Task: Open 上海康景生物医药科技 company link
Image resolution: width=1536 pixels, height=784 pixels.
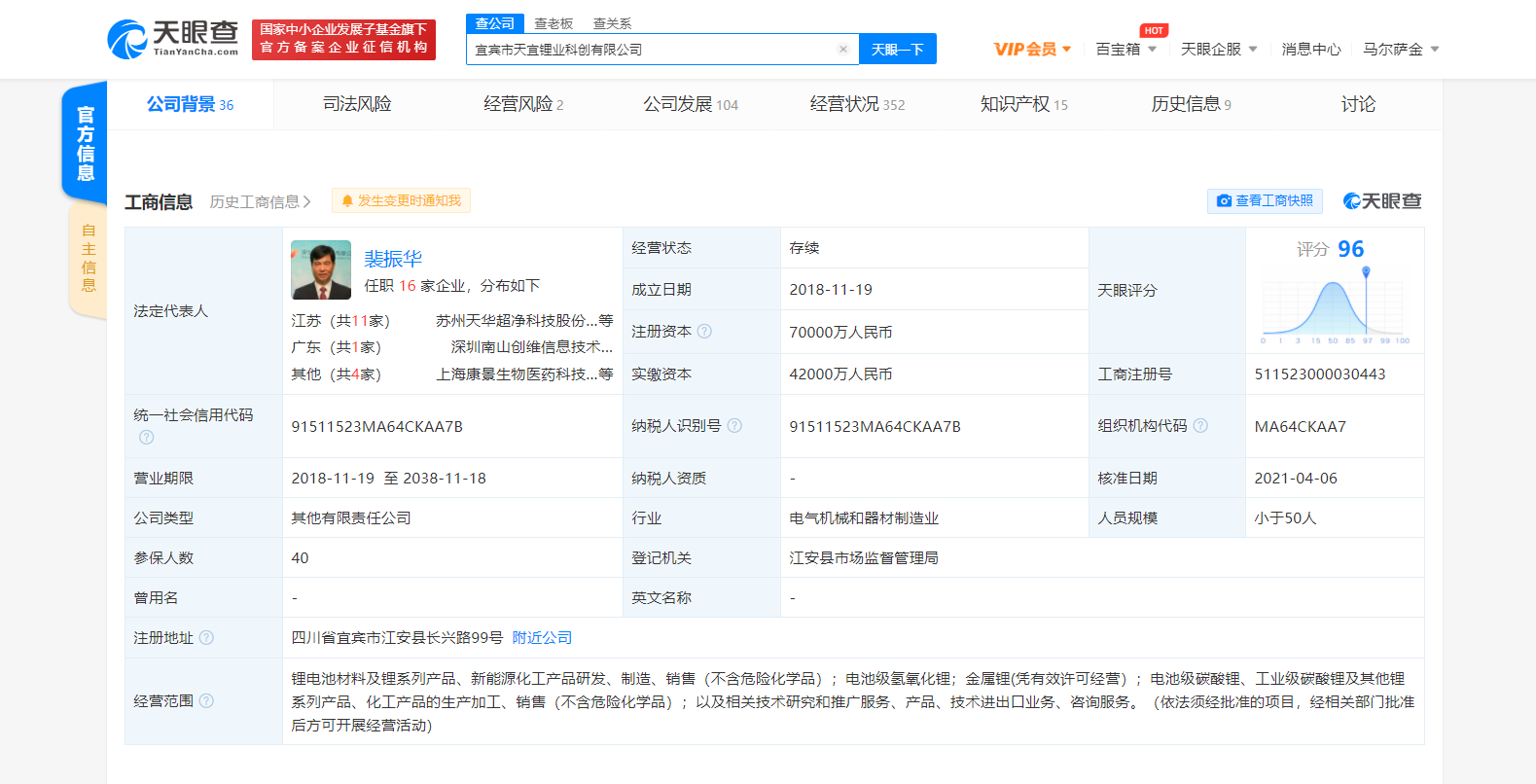Action: coord(524,374)
